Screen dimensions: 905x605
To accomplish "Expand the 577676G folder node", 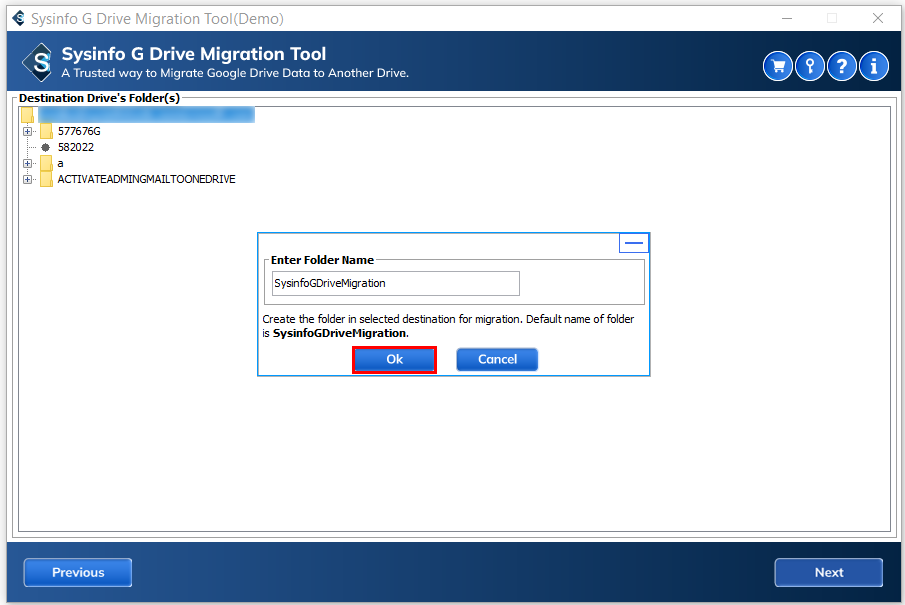I will click(27, 132).
